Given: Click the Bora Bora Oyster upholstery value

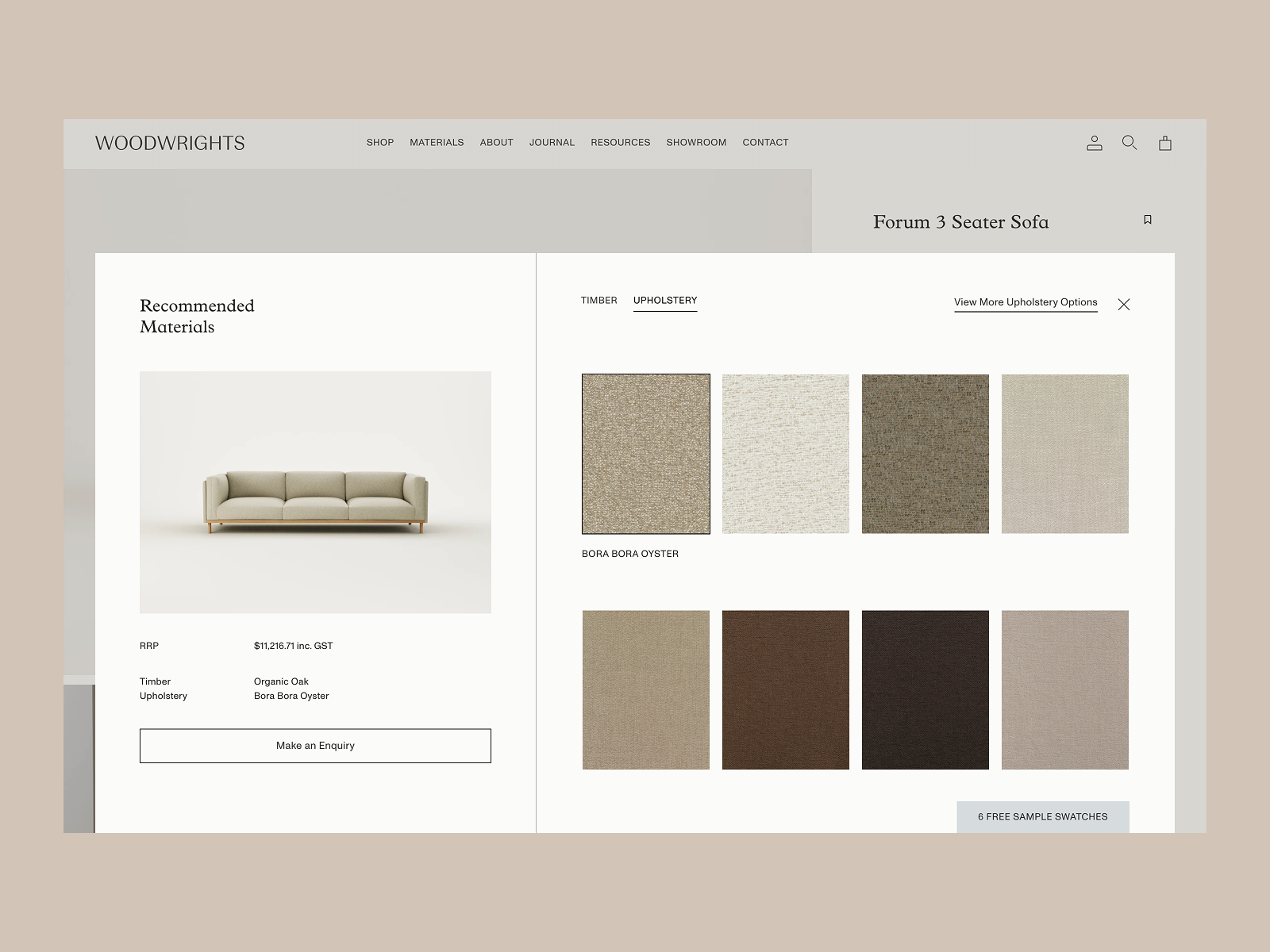Looking at the screenshot, I should pyautogui.click(x=291, y=696).
